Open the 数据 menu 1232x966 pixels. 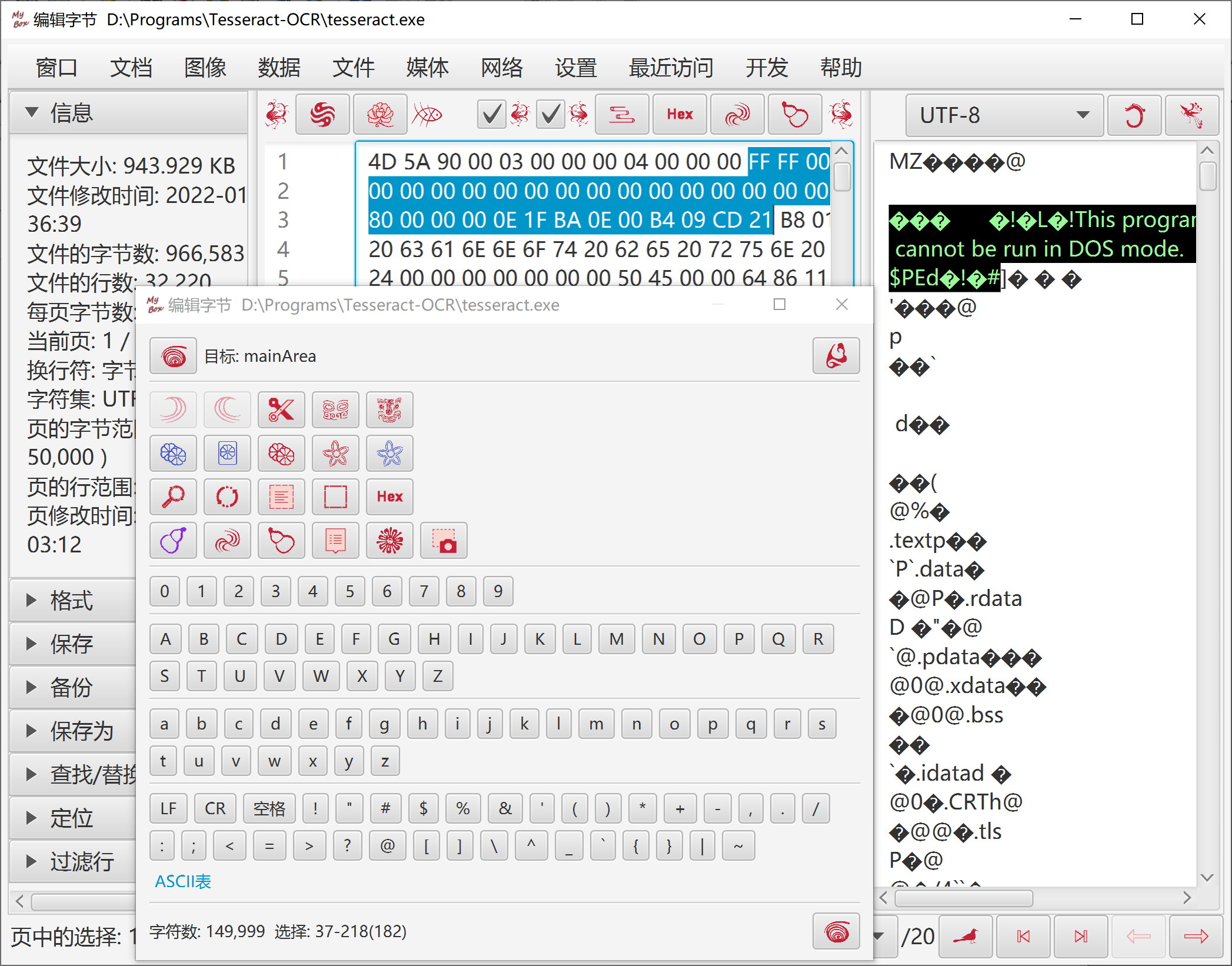279,68
